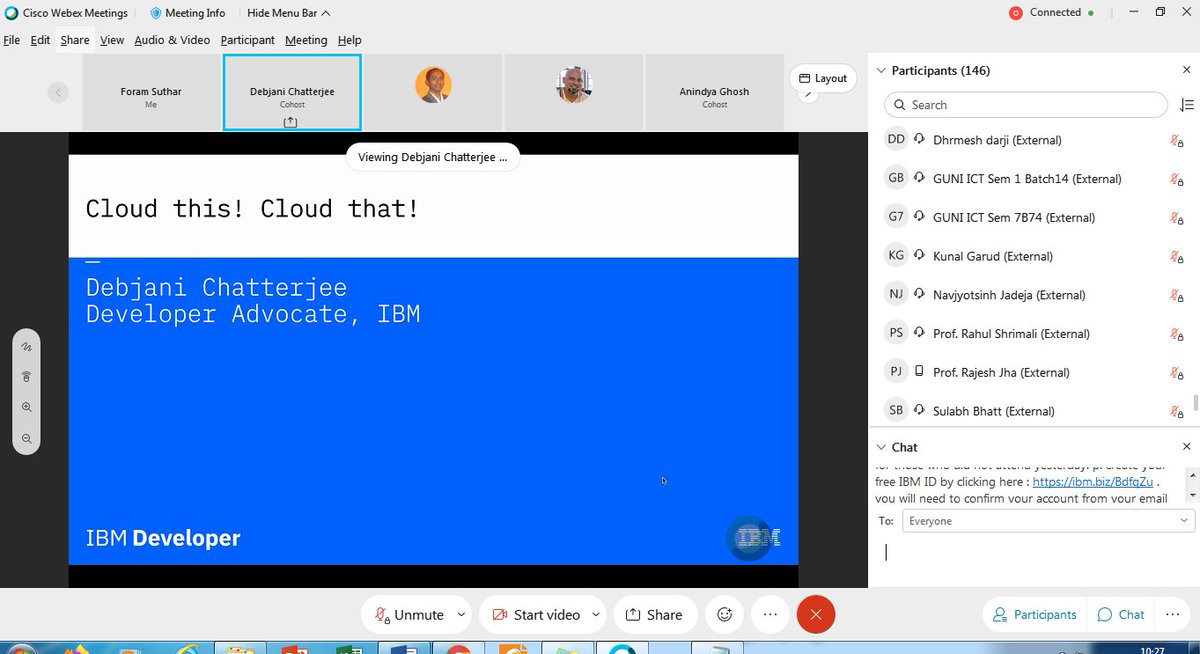Screen dimensions: 1200x654
Task: Click the zoom out magnifier icon
Action: [27, 439]
